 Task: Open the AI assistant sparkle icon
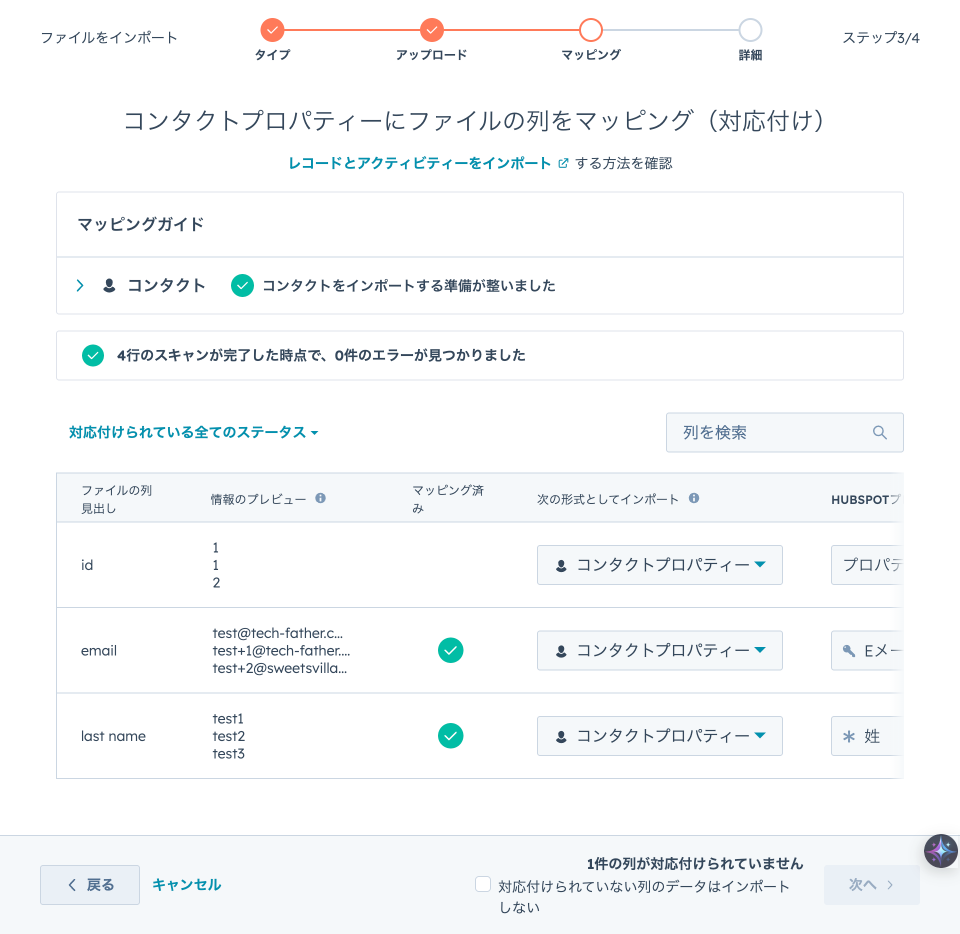tap(941, 851)
